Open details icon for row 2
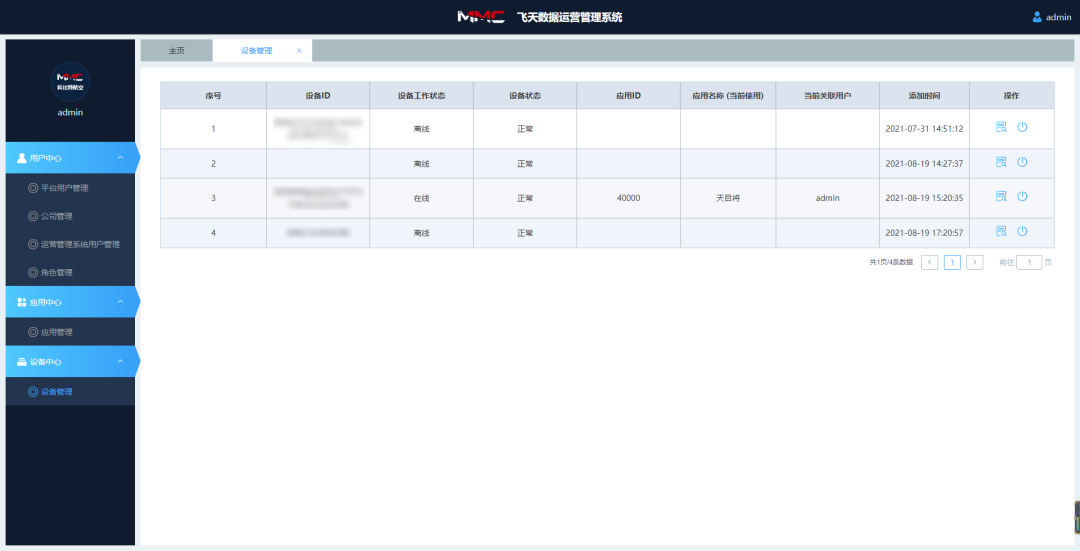Screen dimensions: 1080x551 click(x=1001, y=162)
